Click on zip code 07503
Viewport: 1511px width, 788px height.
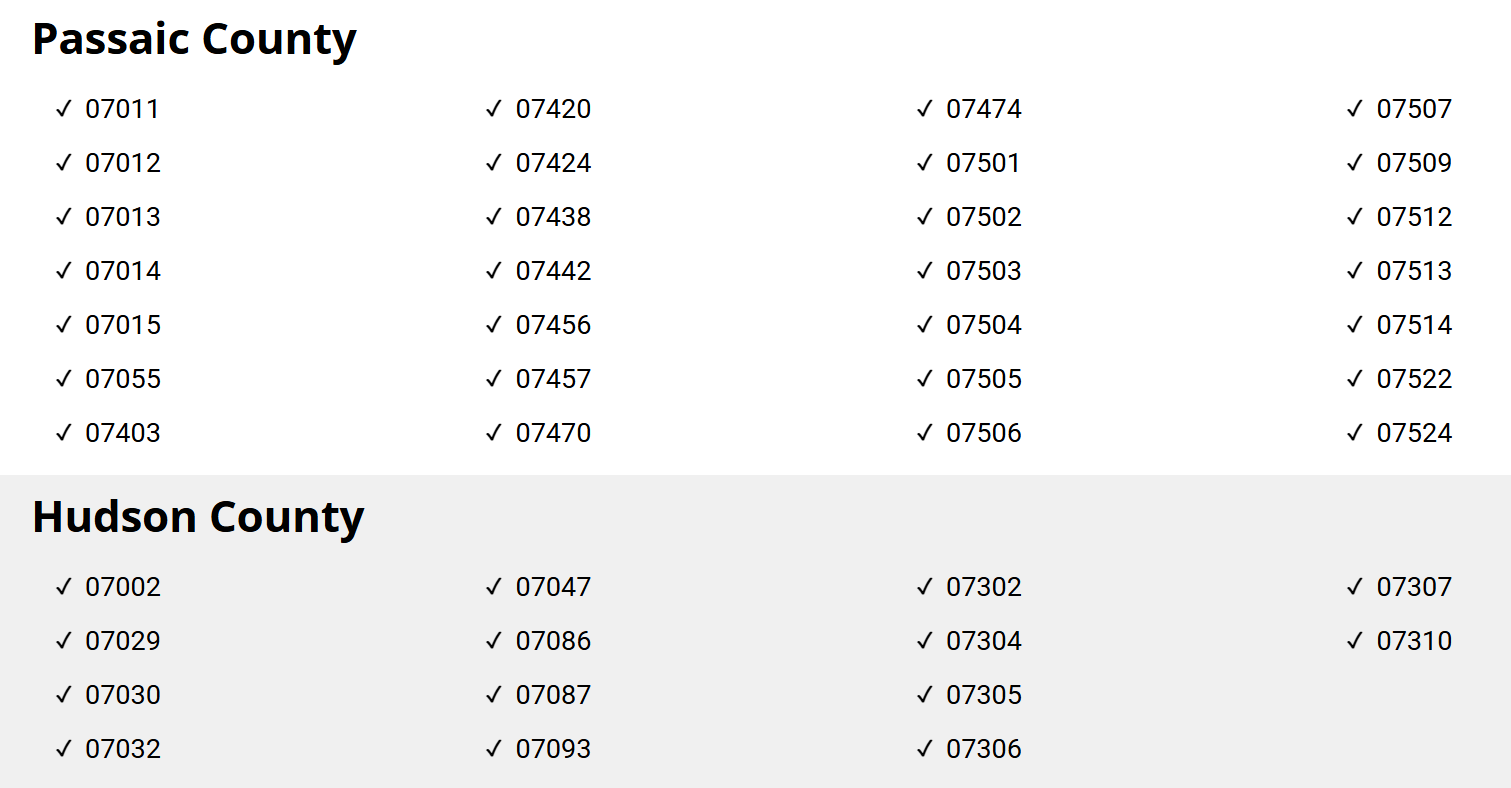pos(984,271)
